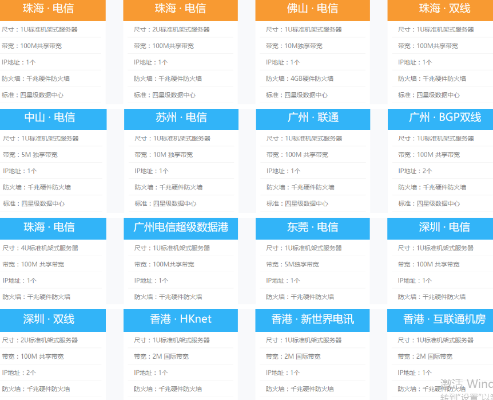Click 带宽：5M 独享带宽 in 中山·电信 card
The width and height of the screenshot is (493, 400).
coord(30,155)
